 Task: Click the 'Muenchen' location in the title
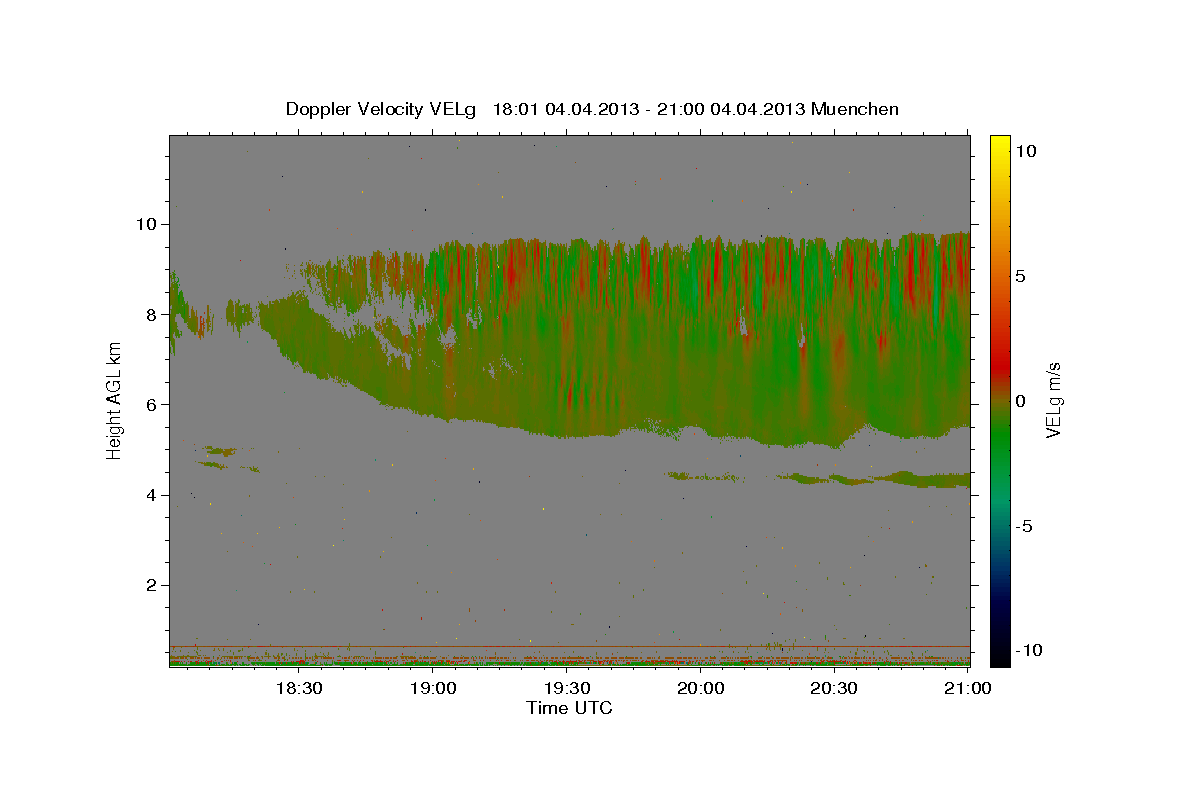point(855,109)
